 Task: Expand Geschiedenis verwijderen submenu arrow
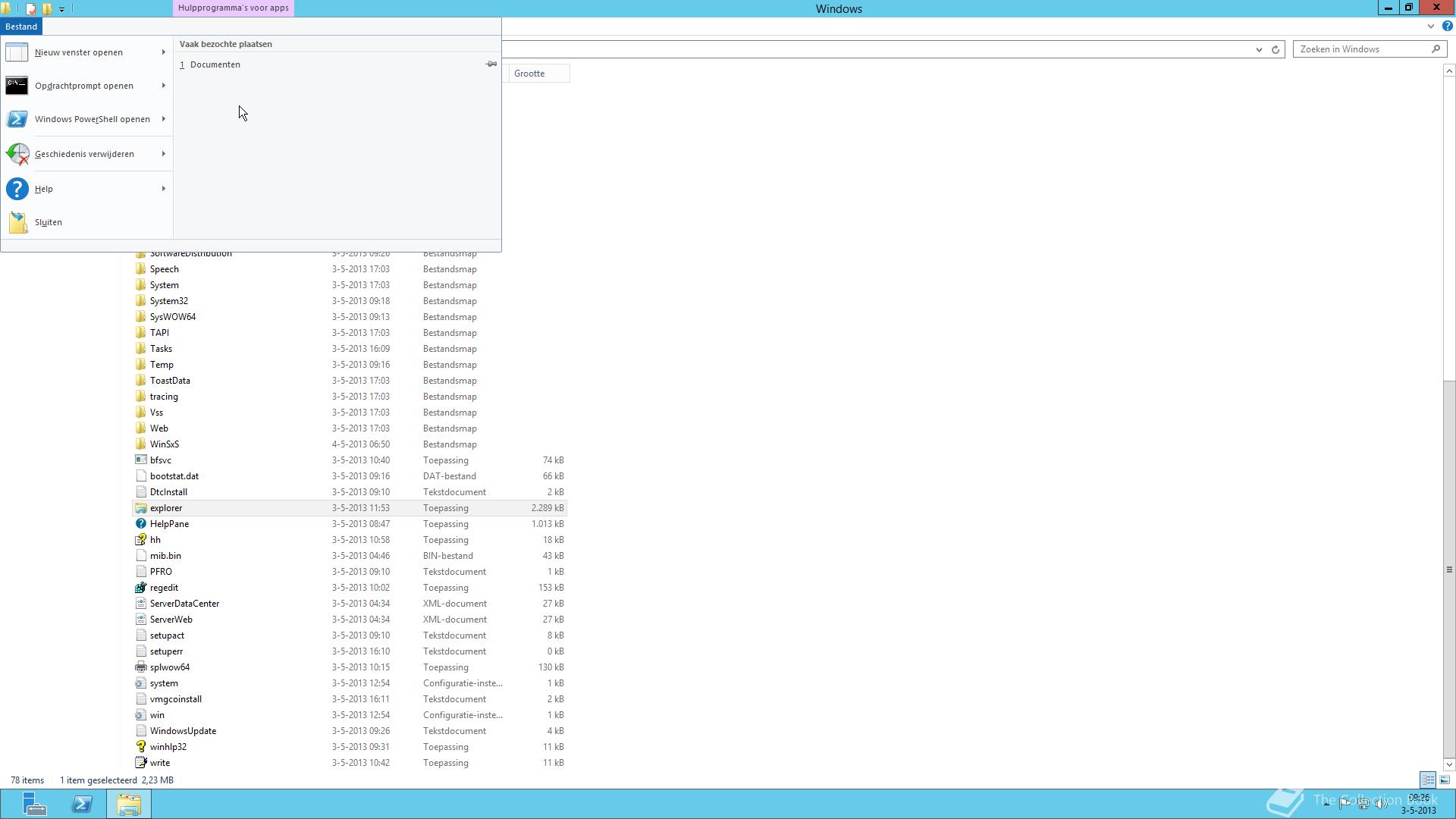click(x=163, y=154)
